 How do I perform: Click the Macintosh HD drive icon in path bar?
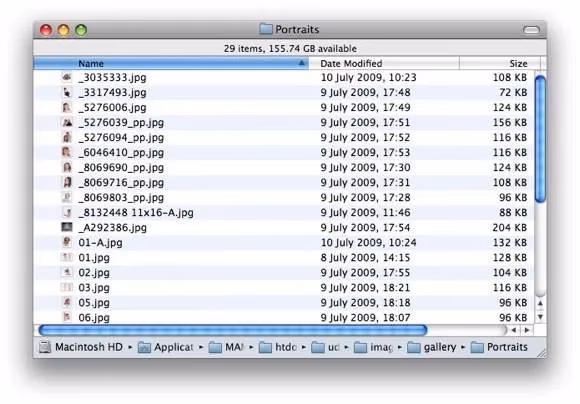[x=45, y=347]
